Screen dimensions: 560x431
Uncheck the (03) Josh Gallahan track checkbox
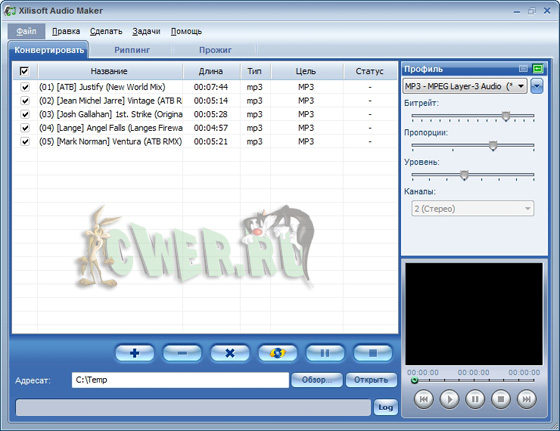pos(25,114)
